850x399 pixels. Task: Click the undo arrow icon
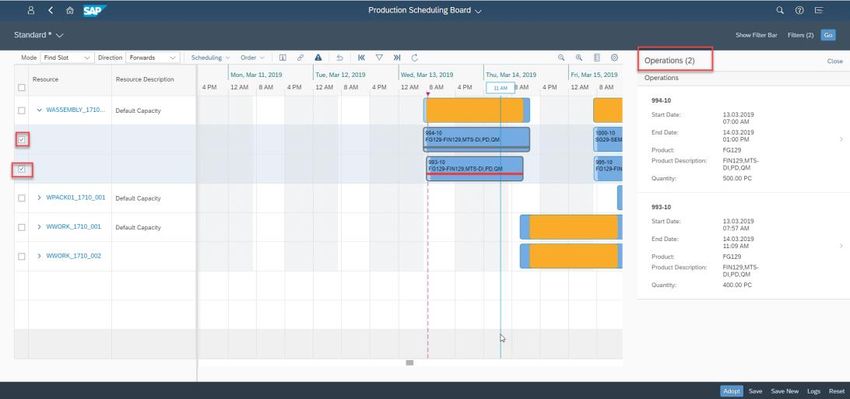tap(340, 57)
